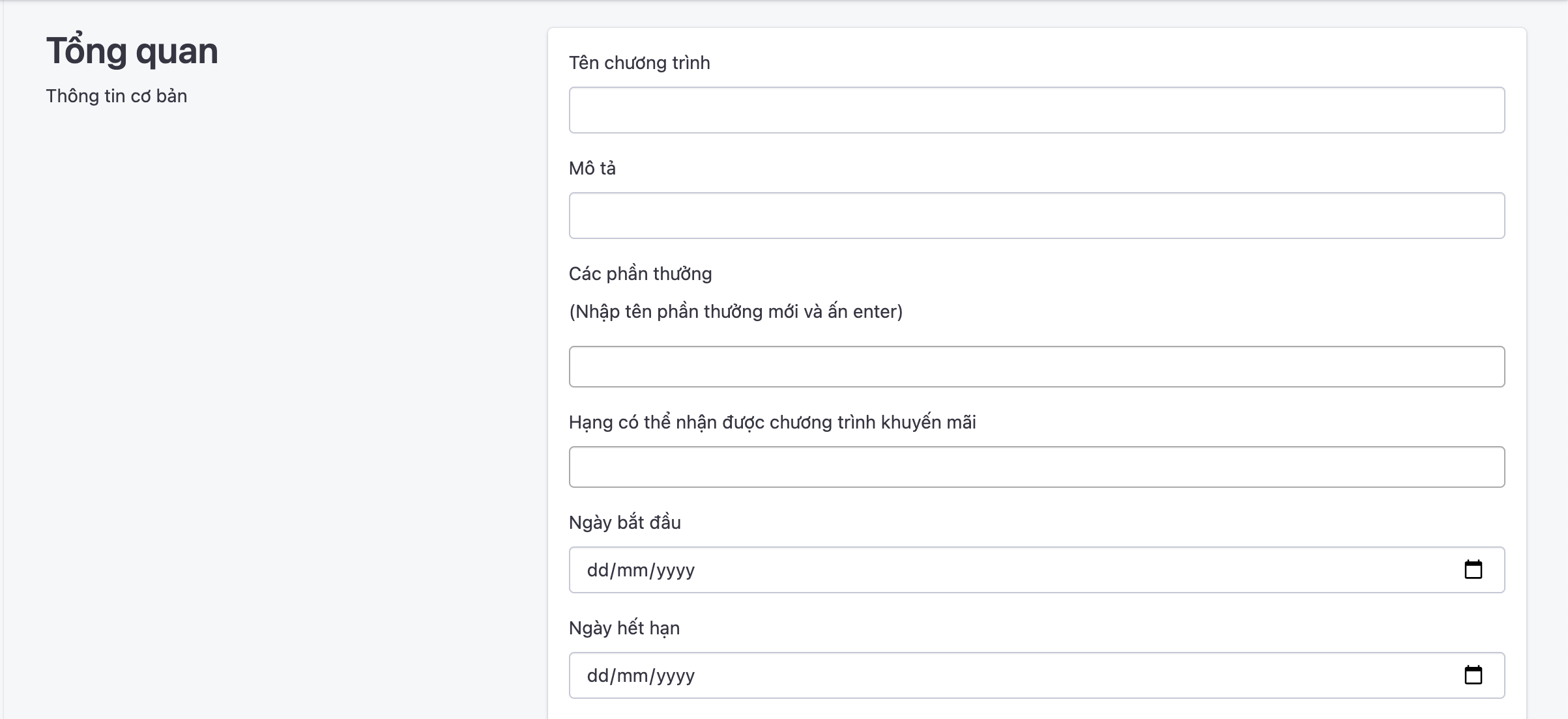Select the Hạng khuyến mãi input field
1568x719 pixels.
(x=1036, y=467)
